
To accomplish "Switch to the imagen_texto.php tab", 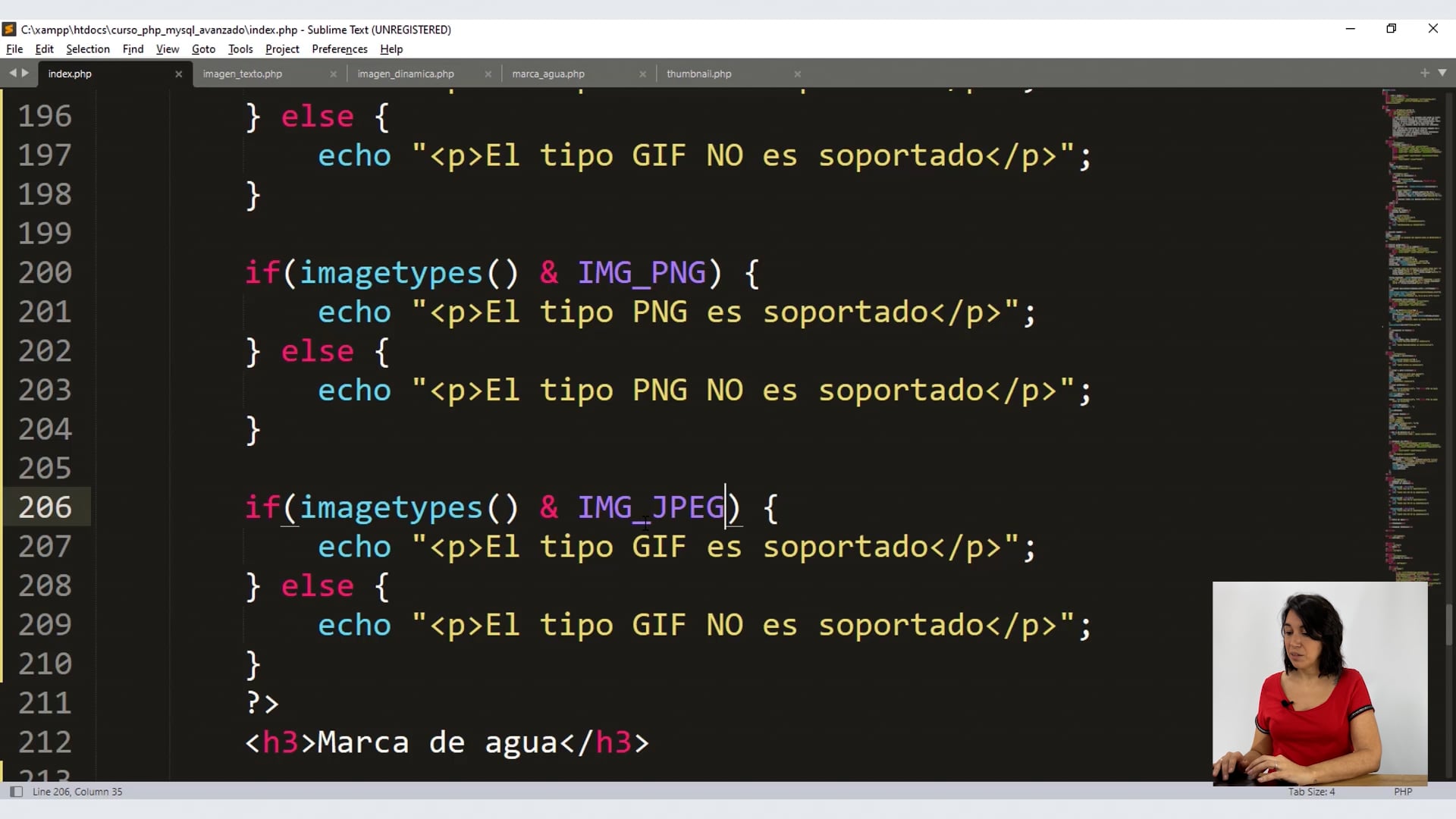I will [x=241, y=74].
